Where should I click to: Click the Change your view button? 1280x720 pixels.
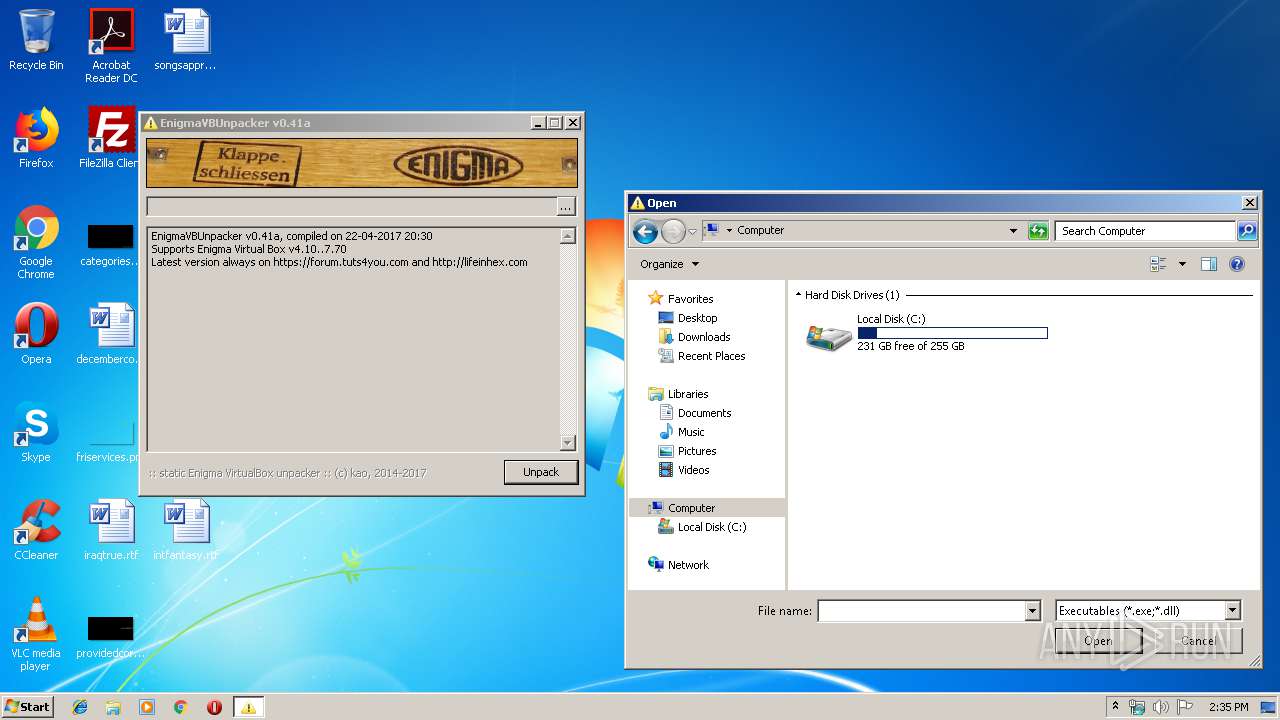[1159, 264]
